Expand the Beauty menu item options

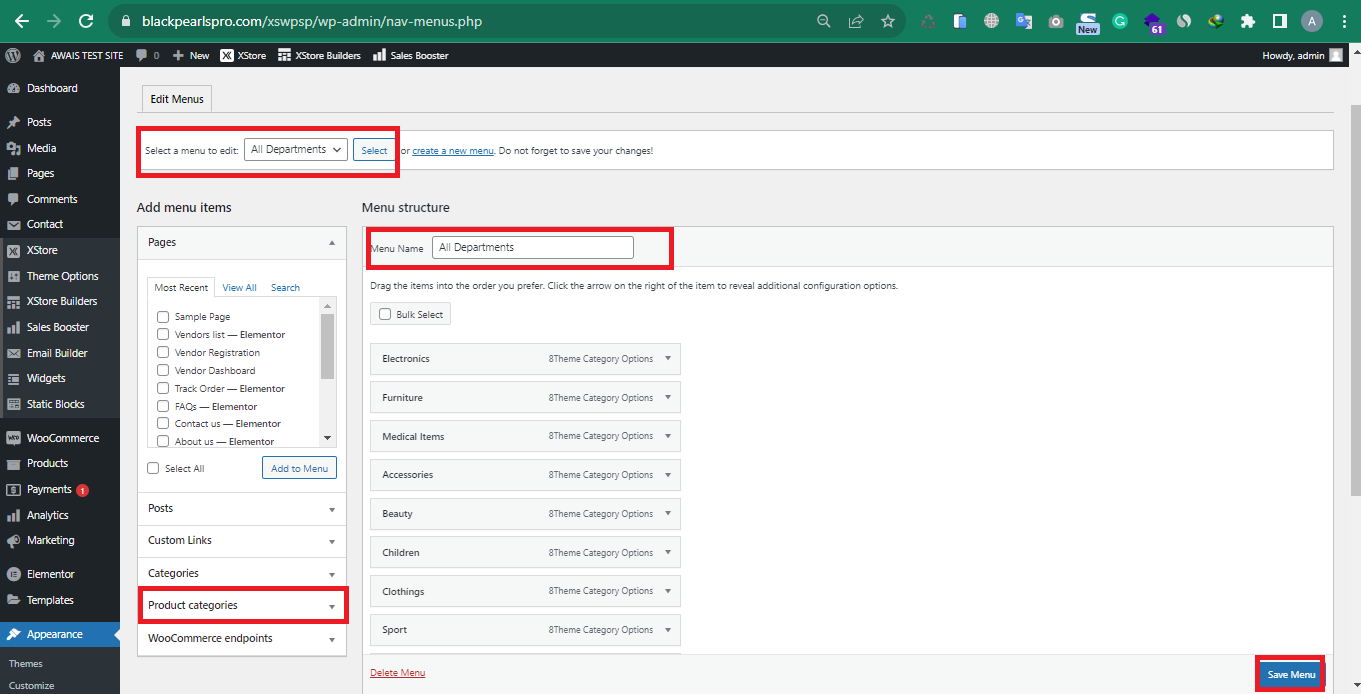click(x=668, y=513)
